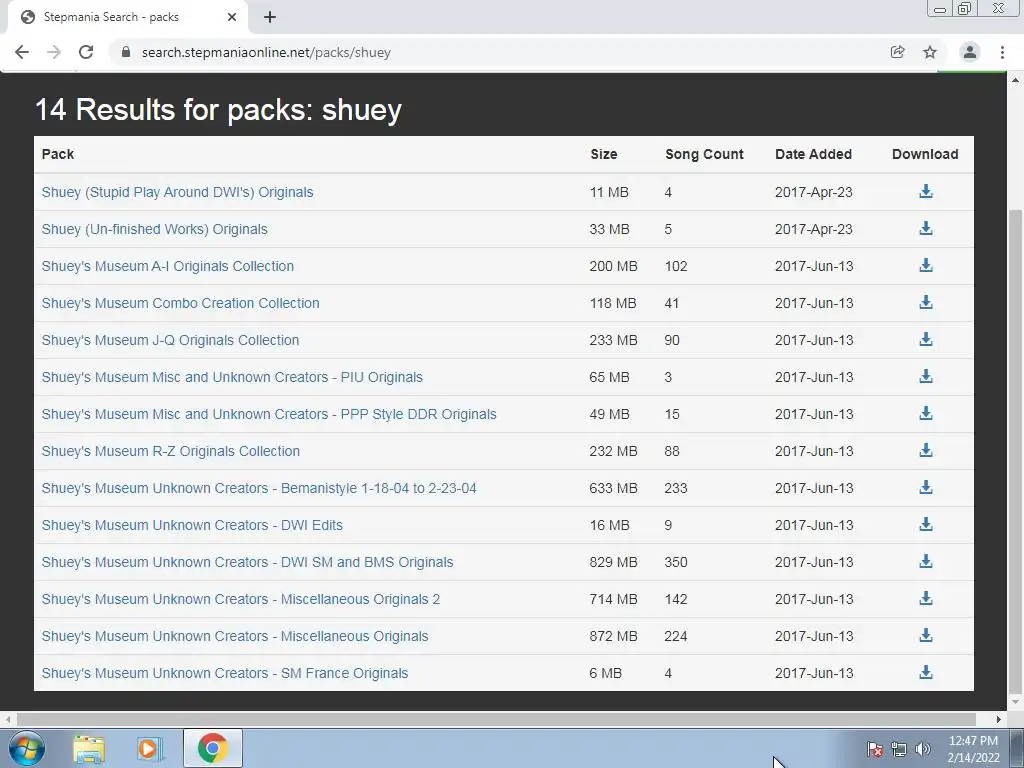The width and height of the screenshot is (1024, 768).
Task: Open Shuey's Museum A-I Originals Collection link
Action: pyautogui.click(x=167, y=266)
